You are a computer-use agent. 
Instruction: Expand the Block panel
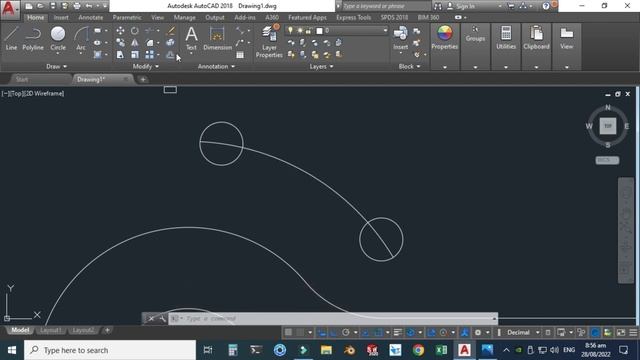coord(409,66)
